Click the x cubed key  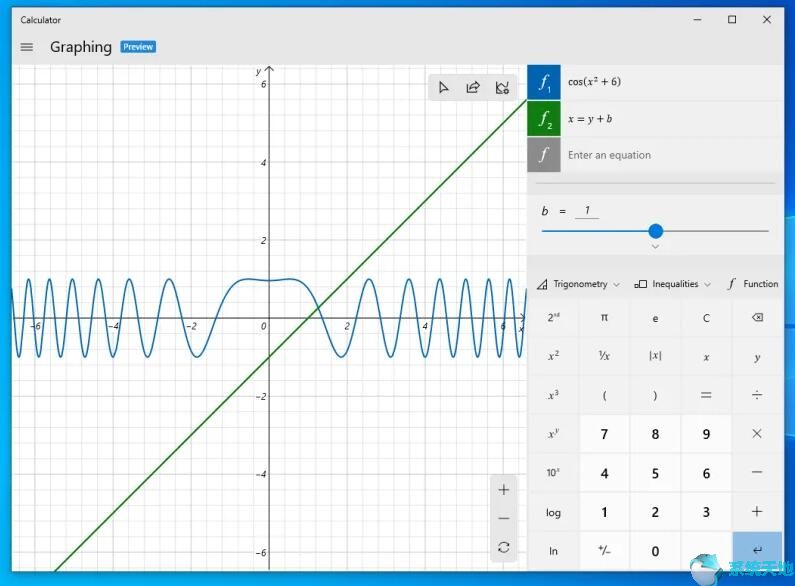[x=553, y=395]
